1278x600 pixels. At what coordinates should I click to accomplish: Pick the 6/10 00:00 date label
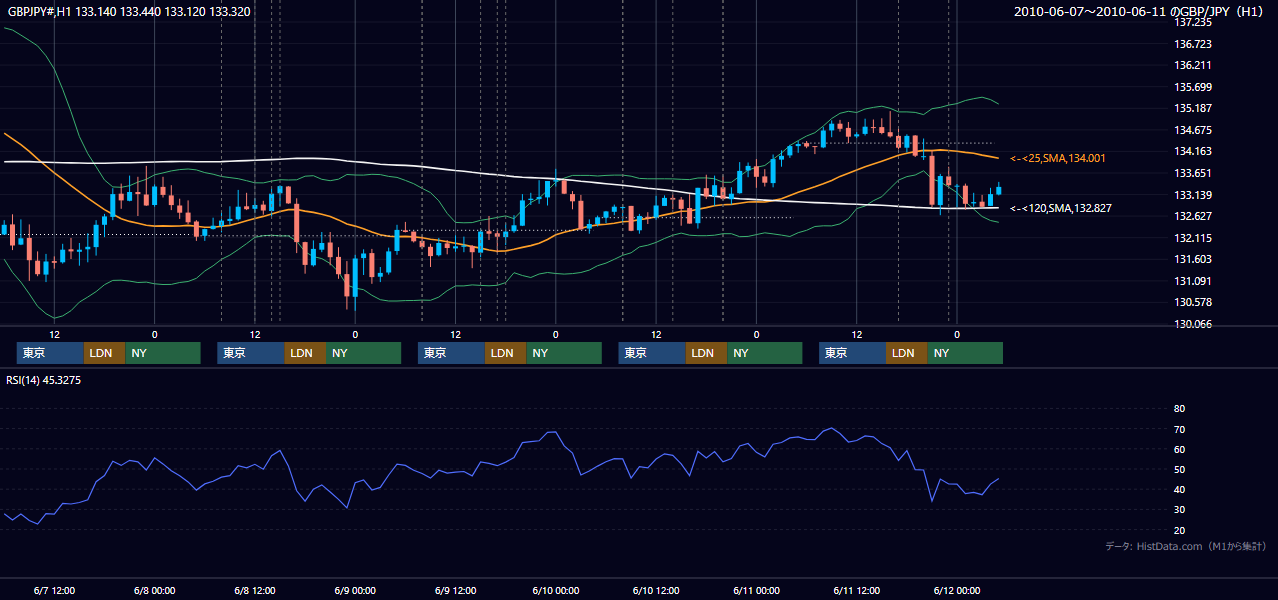pyautogui.click(x=555, y=590)
